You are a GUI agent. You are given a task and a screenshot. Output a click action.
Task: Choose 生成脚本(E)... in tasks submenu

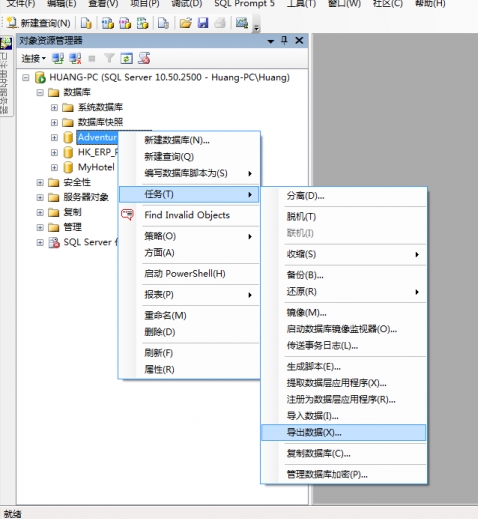[344, 367]
